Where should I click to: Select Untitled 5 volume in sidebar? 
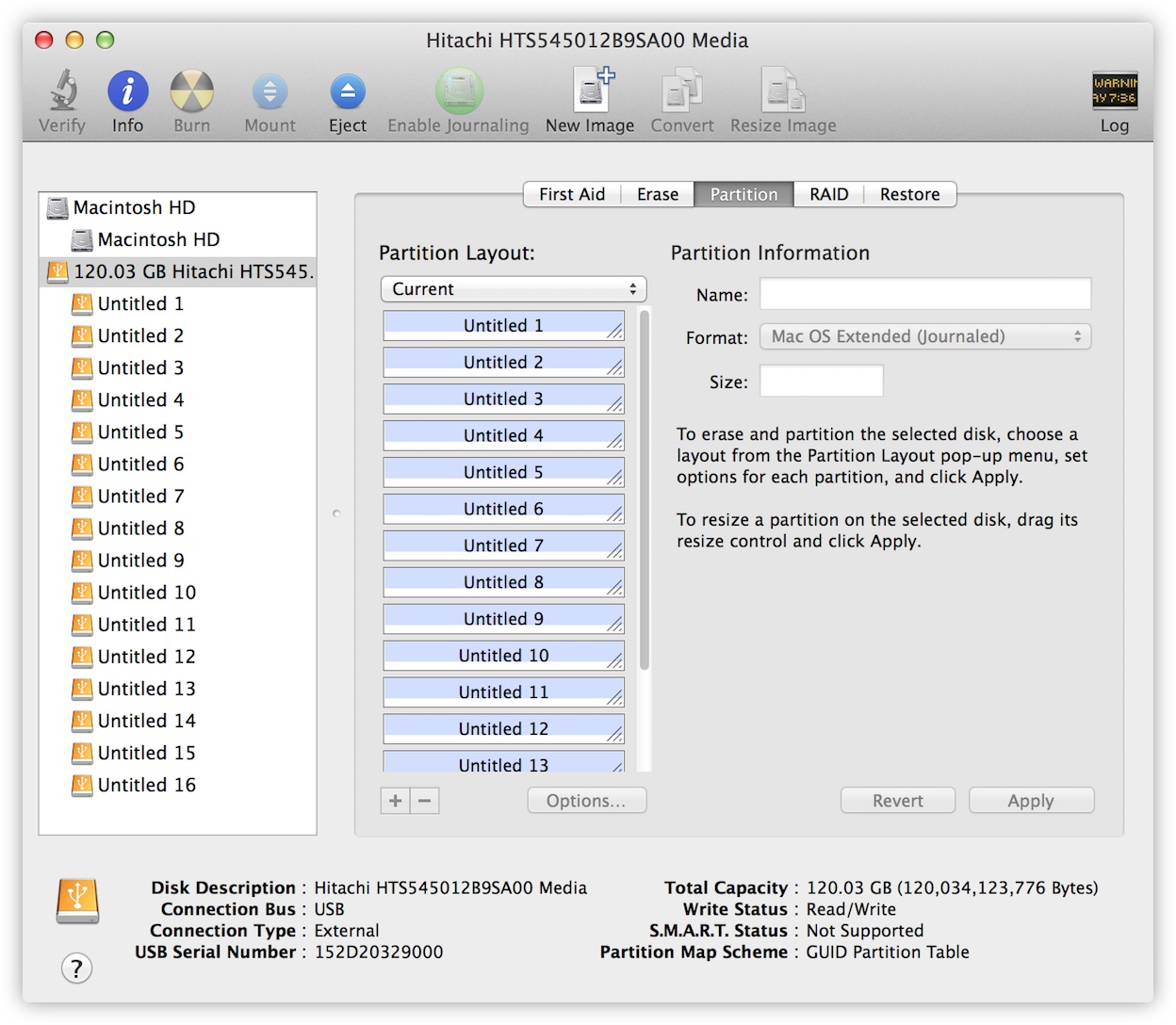coord(177,431)
